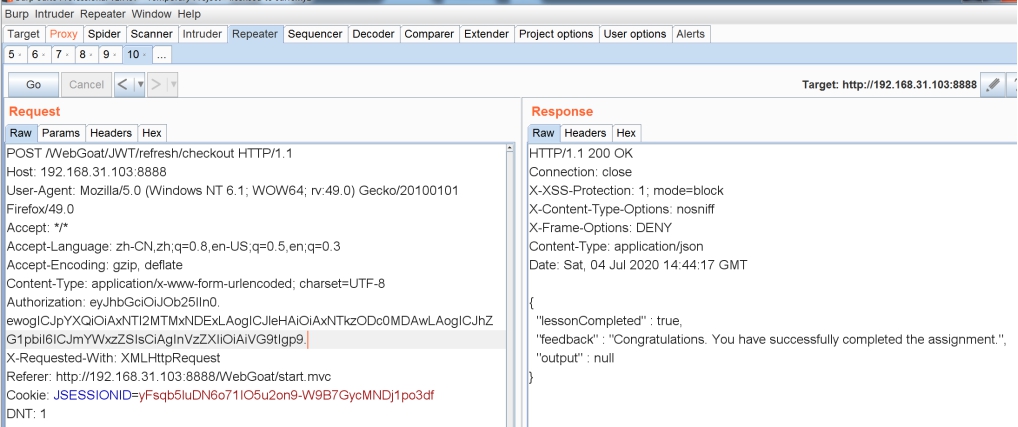Switch to the Comparer tab
The image size is (1018, 427).
coord(429,34)
